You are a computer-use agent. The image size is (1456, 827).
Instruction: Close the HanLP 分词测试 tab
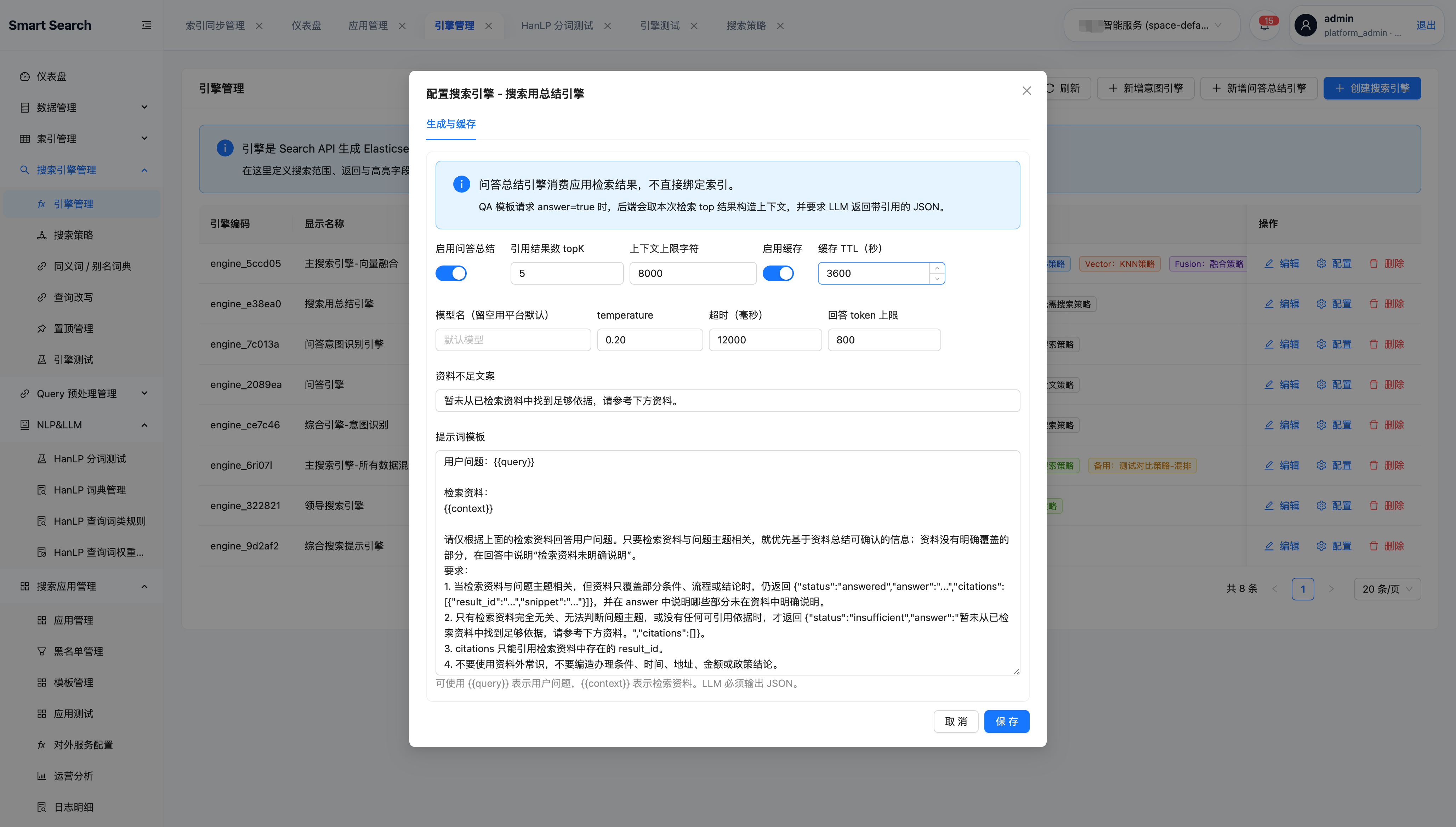(x=607, y=25)
